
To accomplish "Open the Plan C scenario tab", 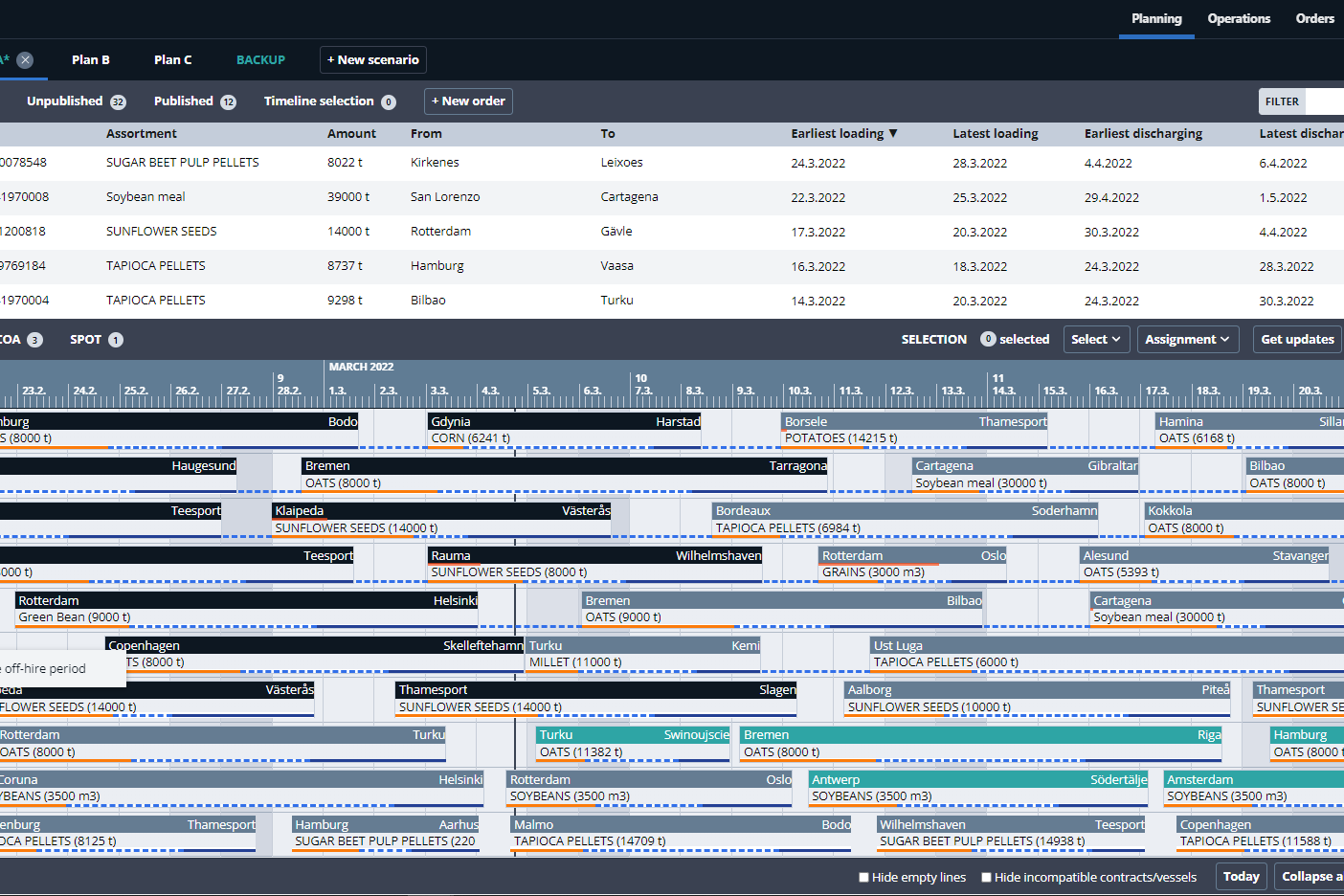I will point(172,59).
